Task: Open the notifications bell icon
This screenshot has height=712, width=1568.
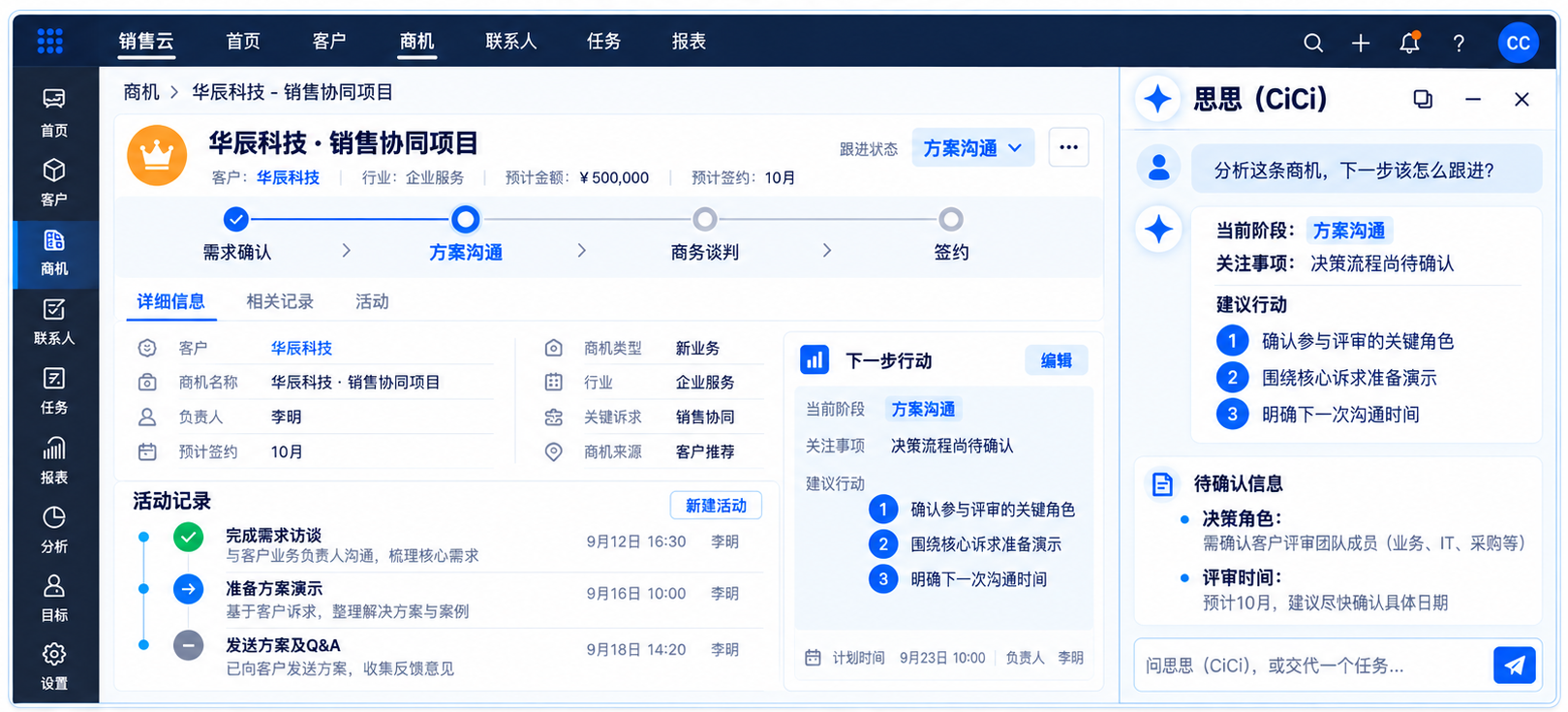Action: [x=1409, y=43]
